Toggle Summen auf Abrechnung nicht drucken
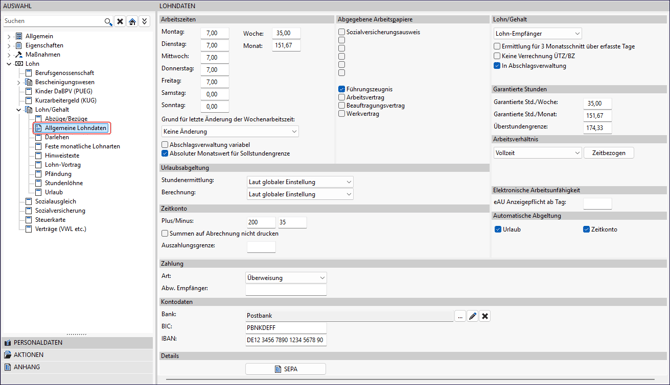Image resolution: width=670 pixels, height=385 pixels. click(165, 234)
